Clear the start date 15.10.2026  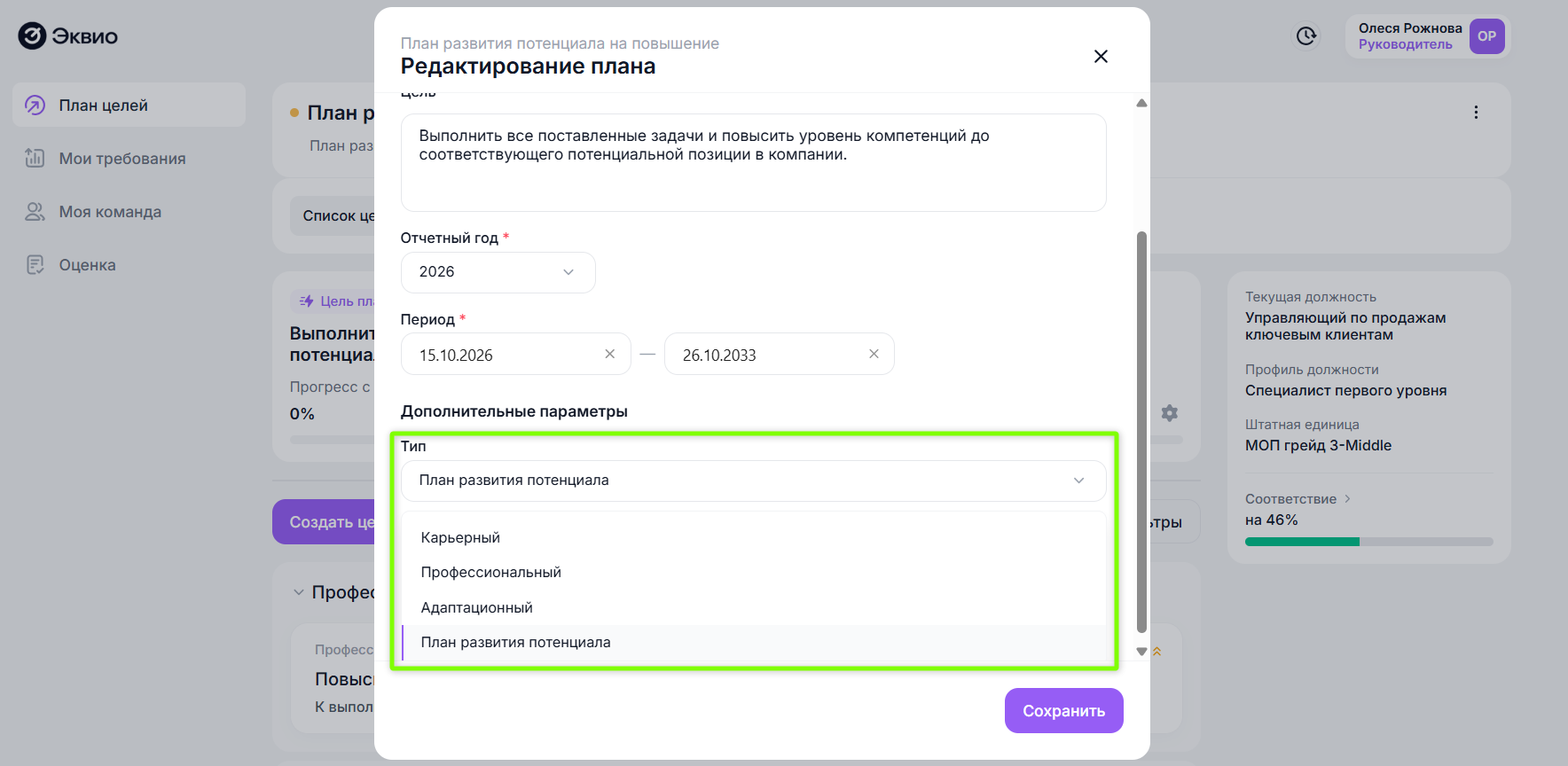coord(609,354)
